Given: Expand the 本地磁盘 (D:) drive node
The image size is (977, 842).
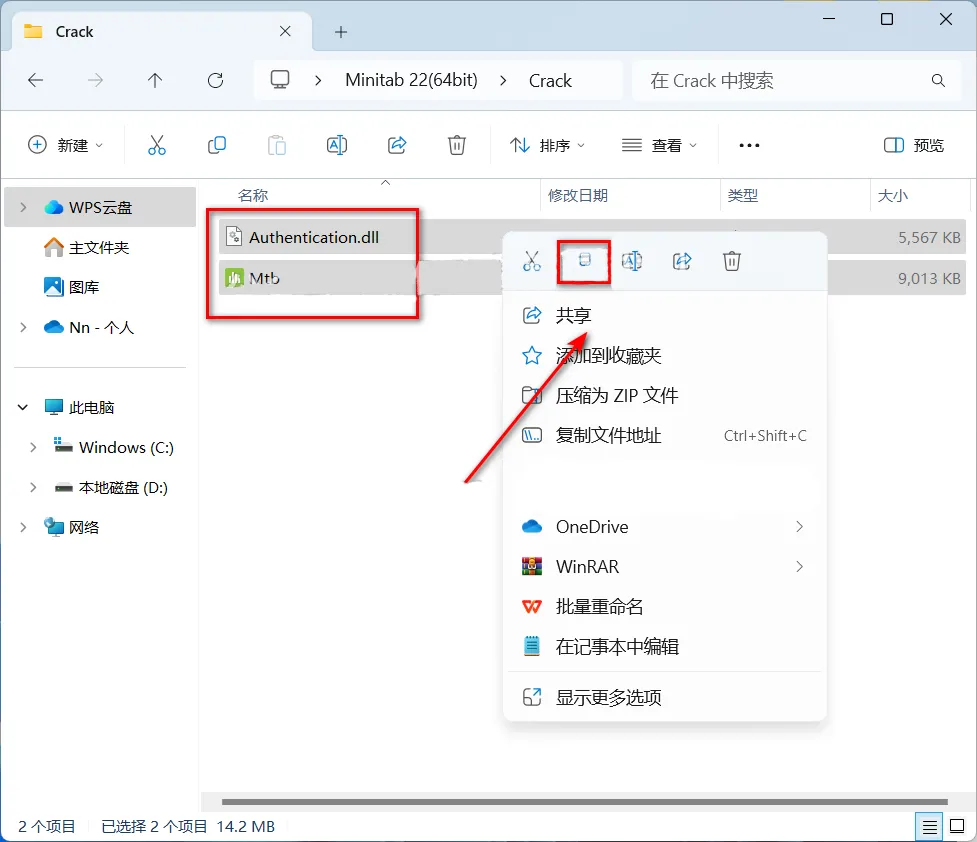Looking at the screenshot, I should (x=34, y=487).
